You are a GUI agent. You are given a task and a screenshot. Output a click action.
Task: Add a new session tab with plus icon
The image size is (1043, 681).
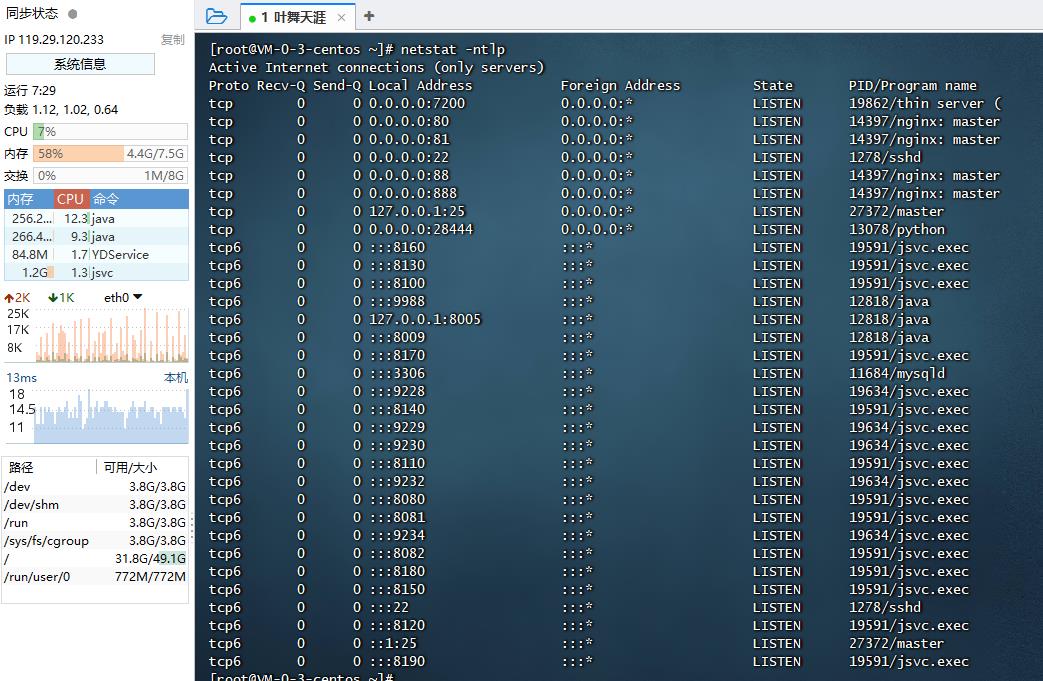point(369,16)
